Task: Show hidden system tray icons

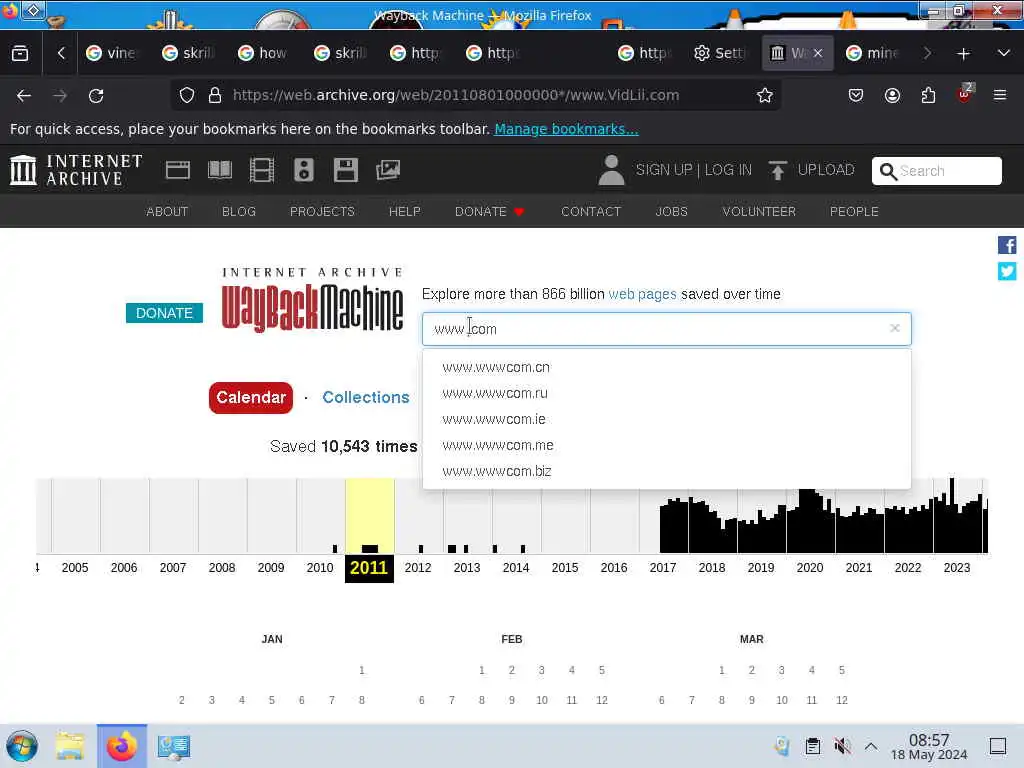Action: point(871,746)
